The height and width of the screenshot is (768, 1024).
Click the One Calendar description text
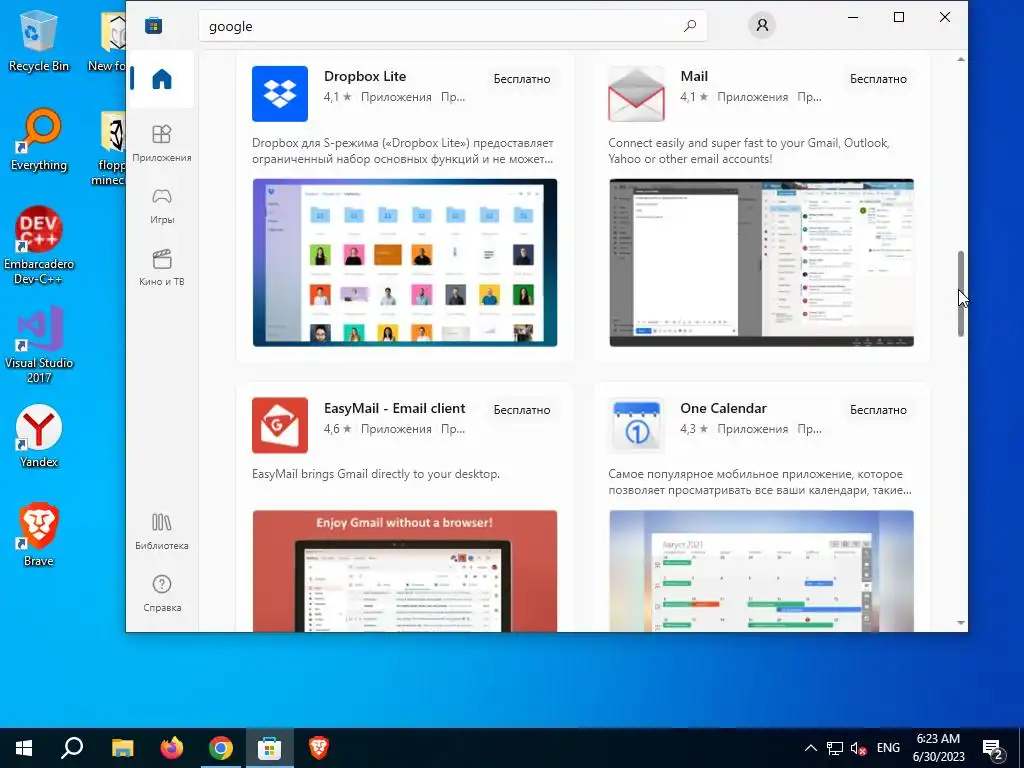coord(760,482)
